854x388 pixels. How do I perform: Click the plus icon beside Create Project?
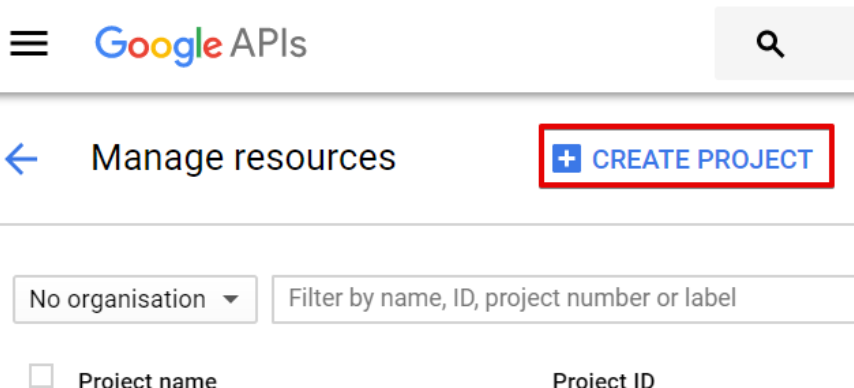click(566, 159)
